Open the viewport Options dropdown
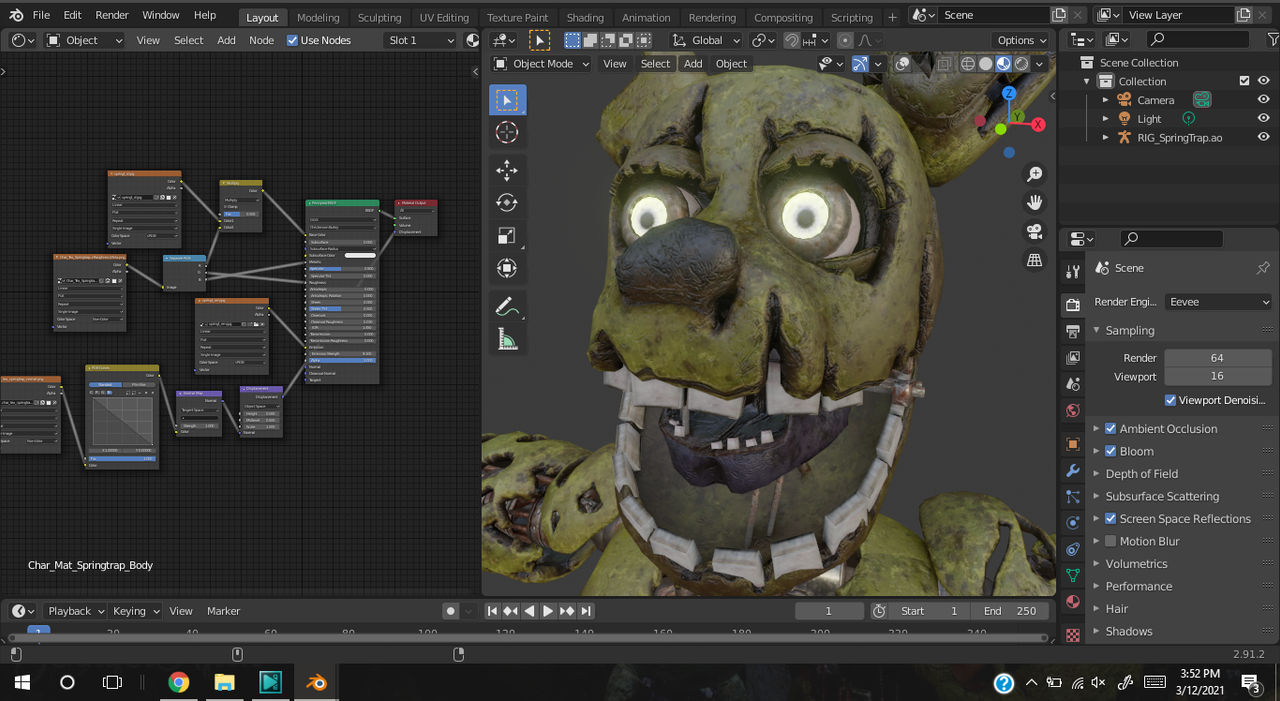Viewport: 1280px width, 701px height. click(1022, 40)
